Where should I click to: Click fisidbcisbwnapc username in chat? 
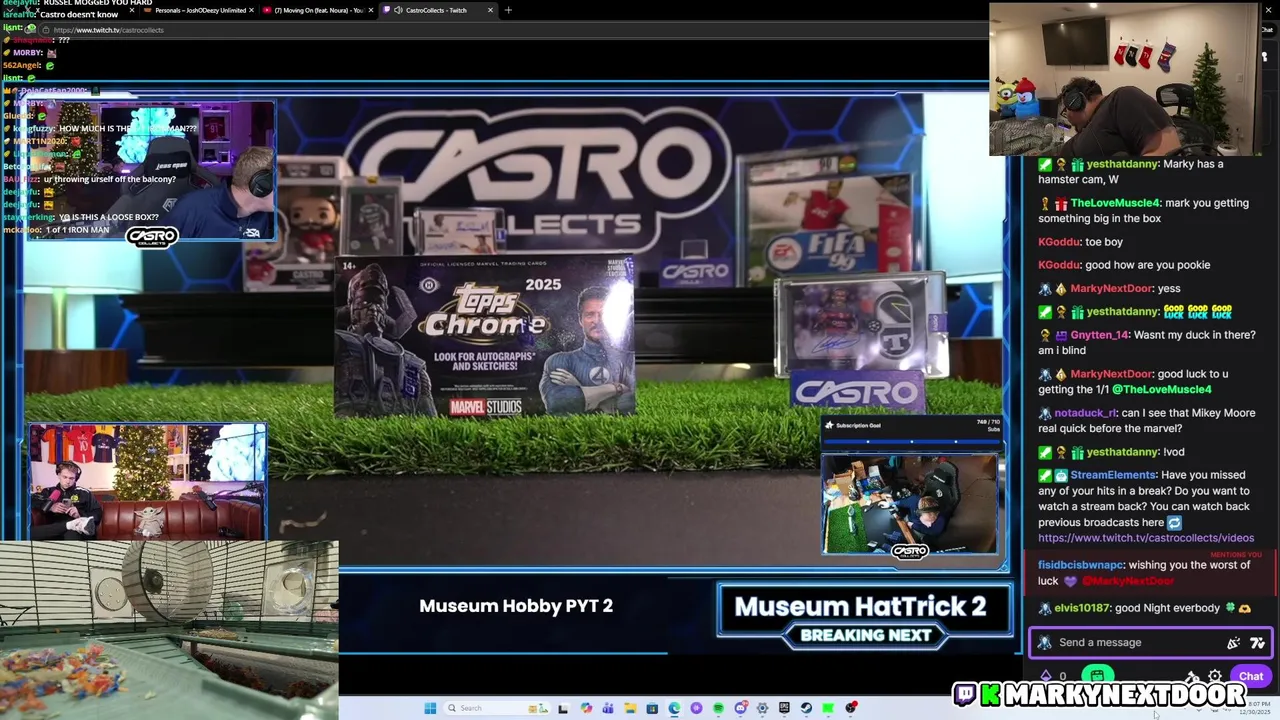[1081, 565]
